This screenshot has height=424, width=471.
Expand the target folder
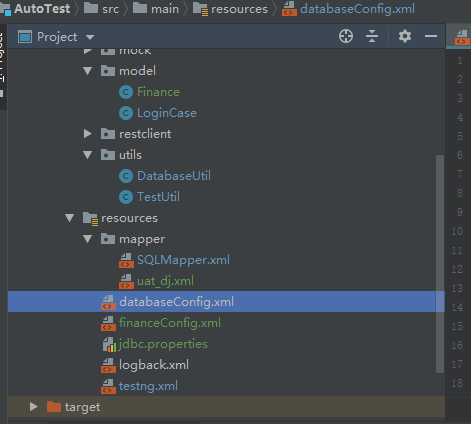34,407
